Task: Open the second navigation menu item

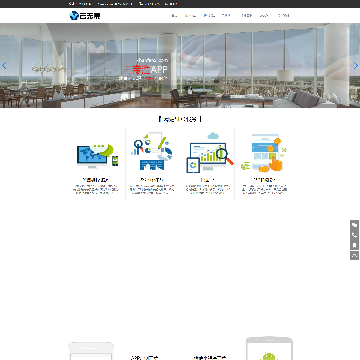Action: 190,15
